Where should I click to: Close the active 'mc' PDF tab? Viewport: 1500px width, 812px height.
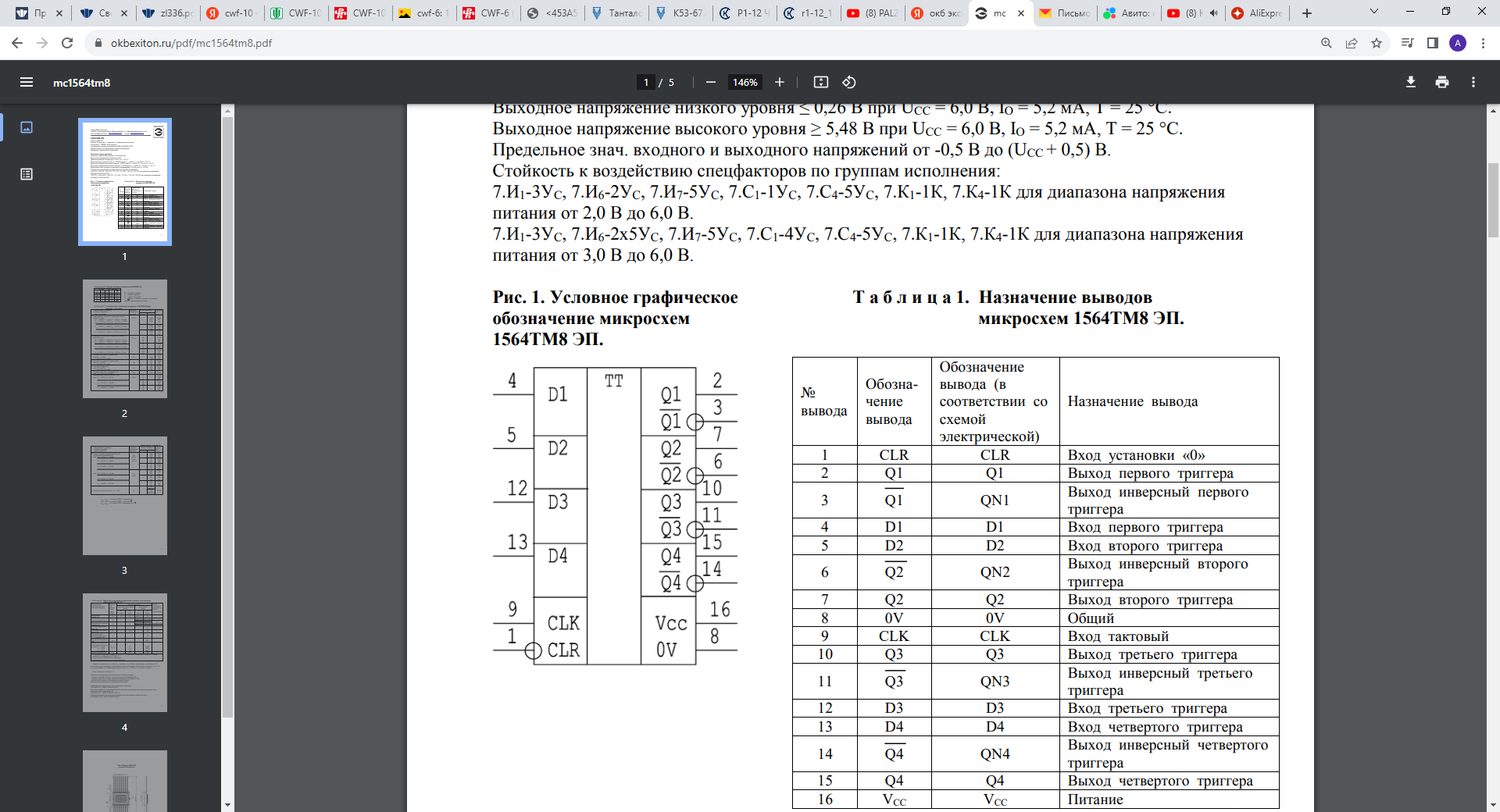point(1020,13)
